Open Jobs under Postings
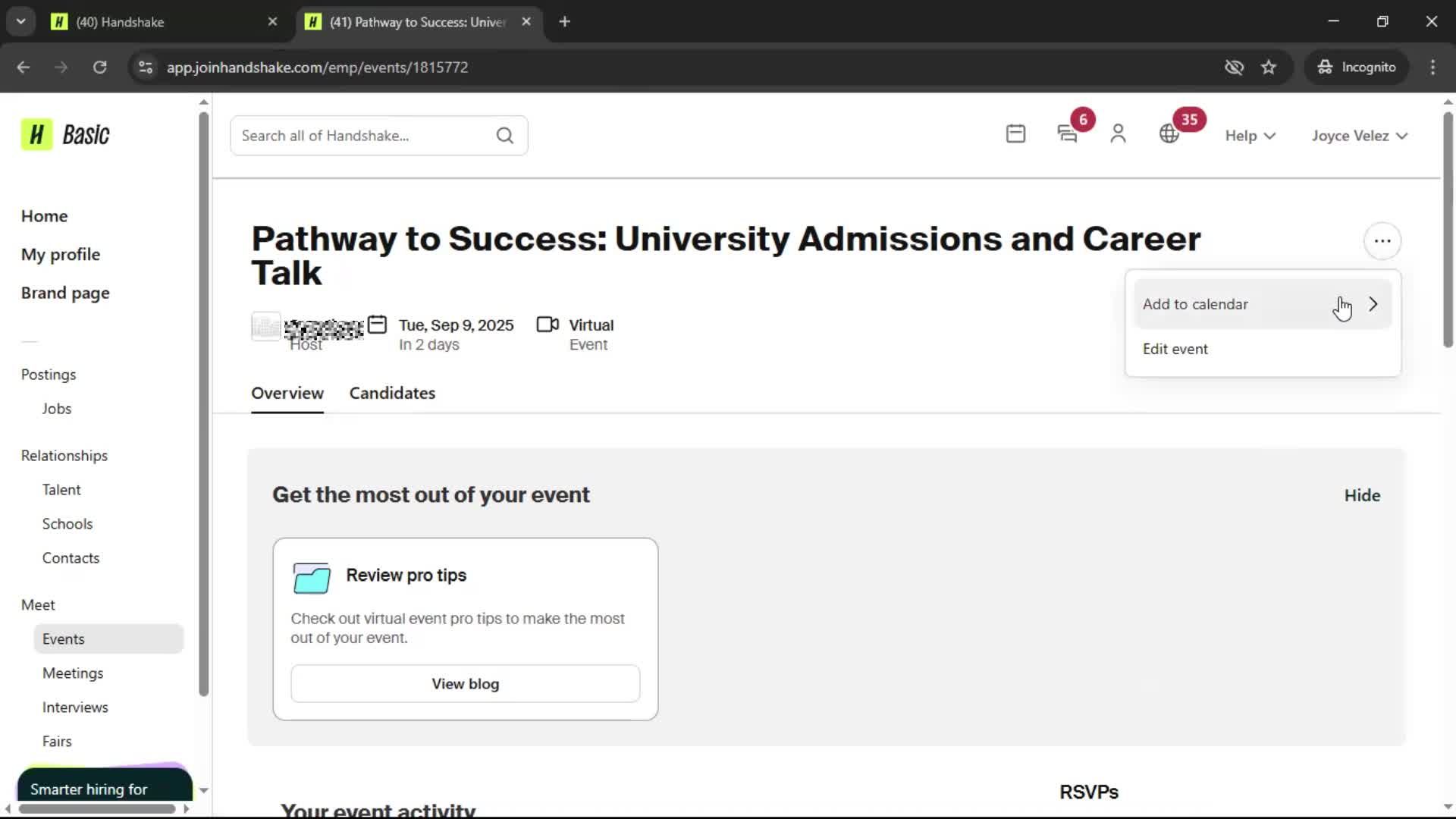Image resolution: width=1456 pixels, height=819 pixels. [57, 409]
